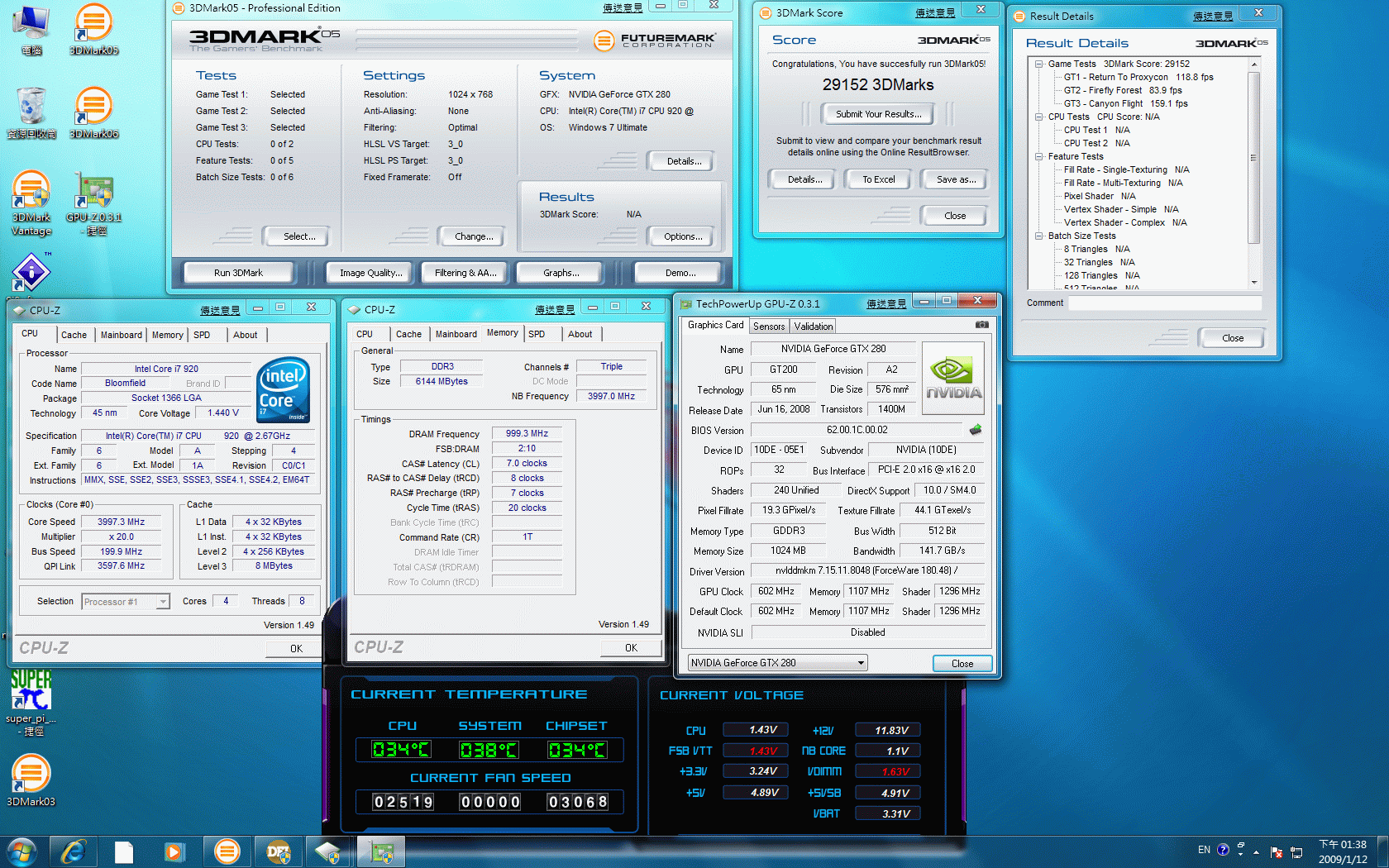Export results with To Excel button

878,179
